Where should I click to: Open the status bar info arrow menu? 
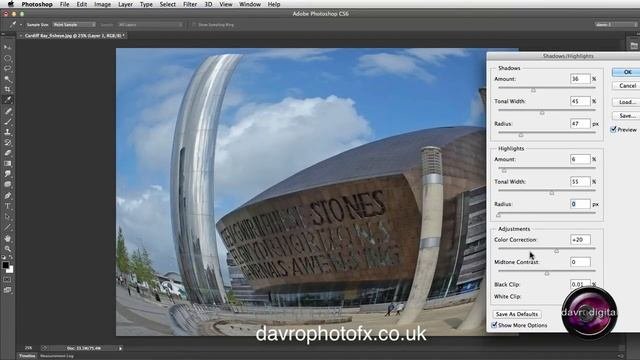point(120,348)
